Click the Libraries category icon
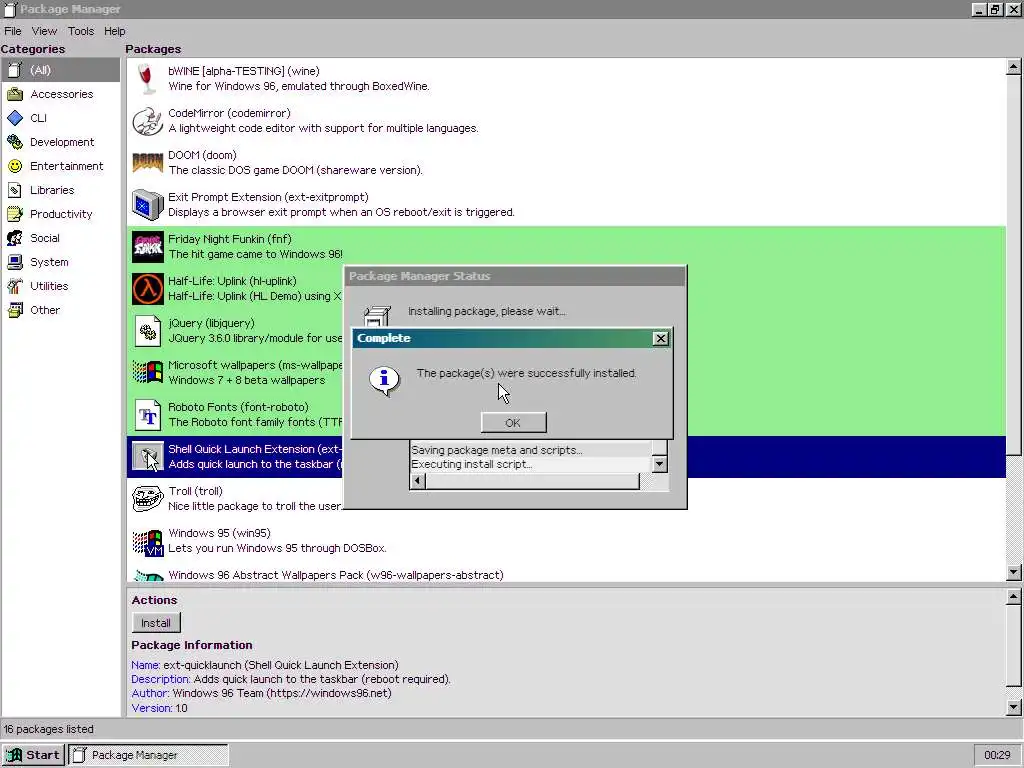 (15, 190)
